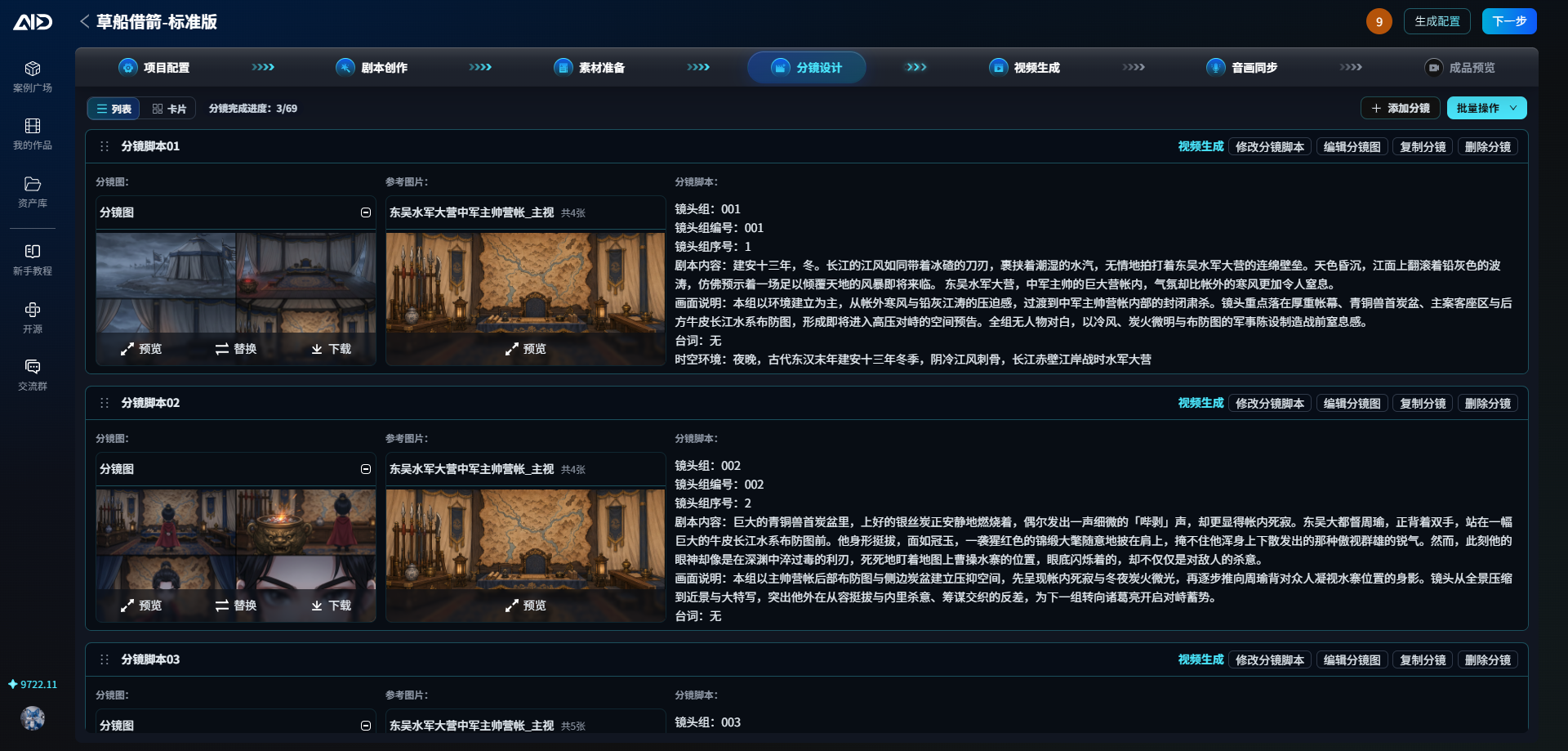Click the 分镜完成进度: 3/69 progress text

[x=253, y=109]
